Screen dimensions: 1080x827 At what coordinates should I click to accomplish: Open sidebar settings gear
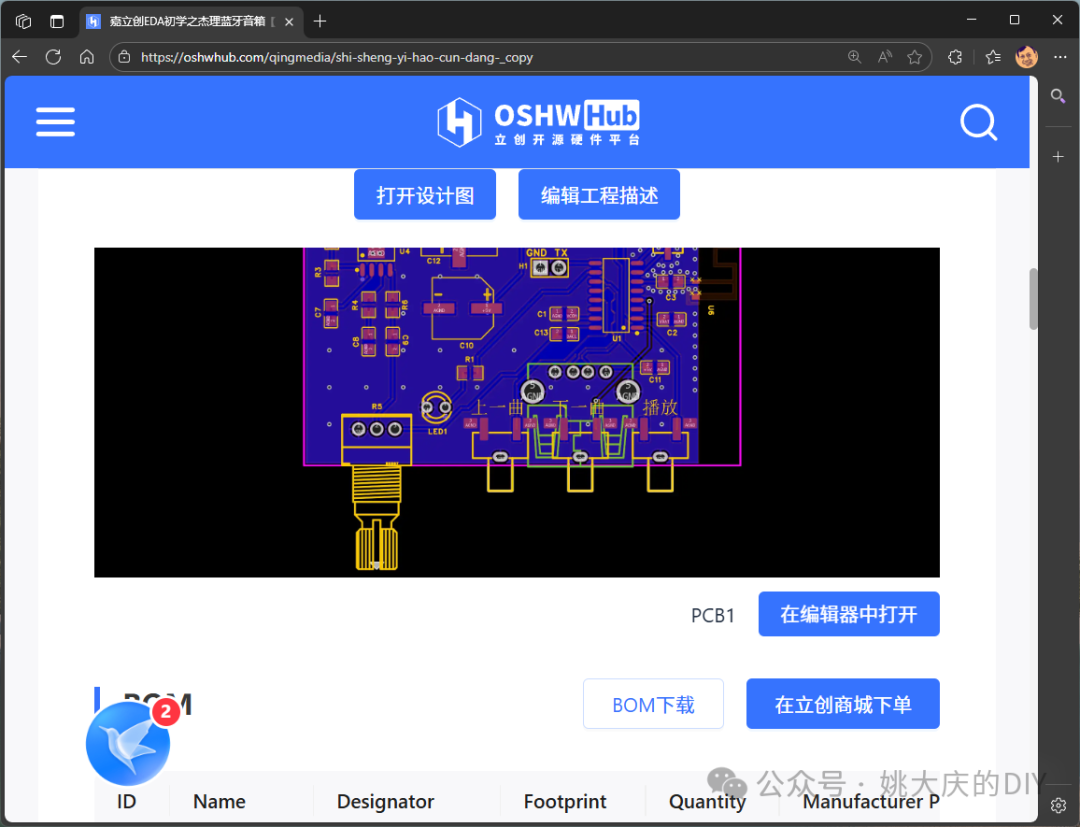1058,805
